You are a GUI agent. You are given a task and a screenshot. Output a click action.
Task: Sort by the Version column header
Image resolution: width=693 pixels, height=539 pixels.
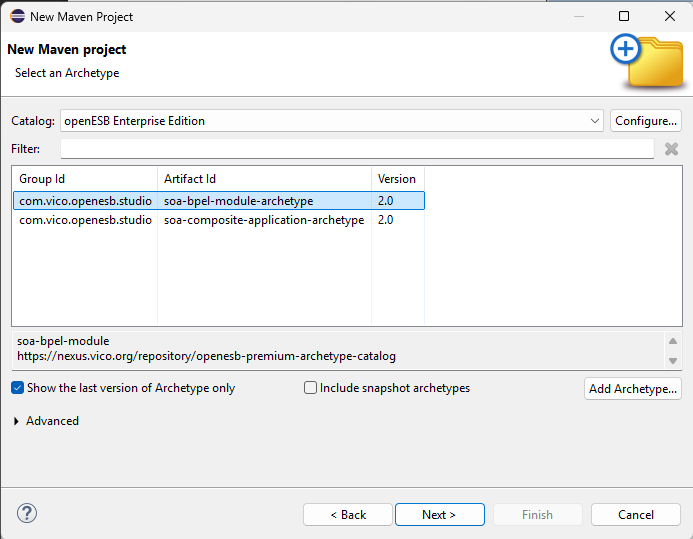(398, 179)
